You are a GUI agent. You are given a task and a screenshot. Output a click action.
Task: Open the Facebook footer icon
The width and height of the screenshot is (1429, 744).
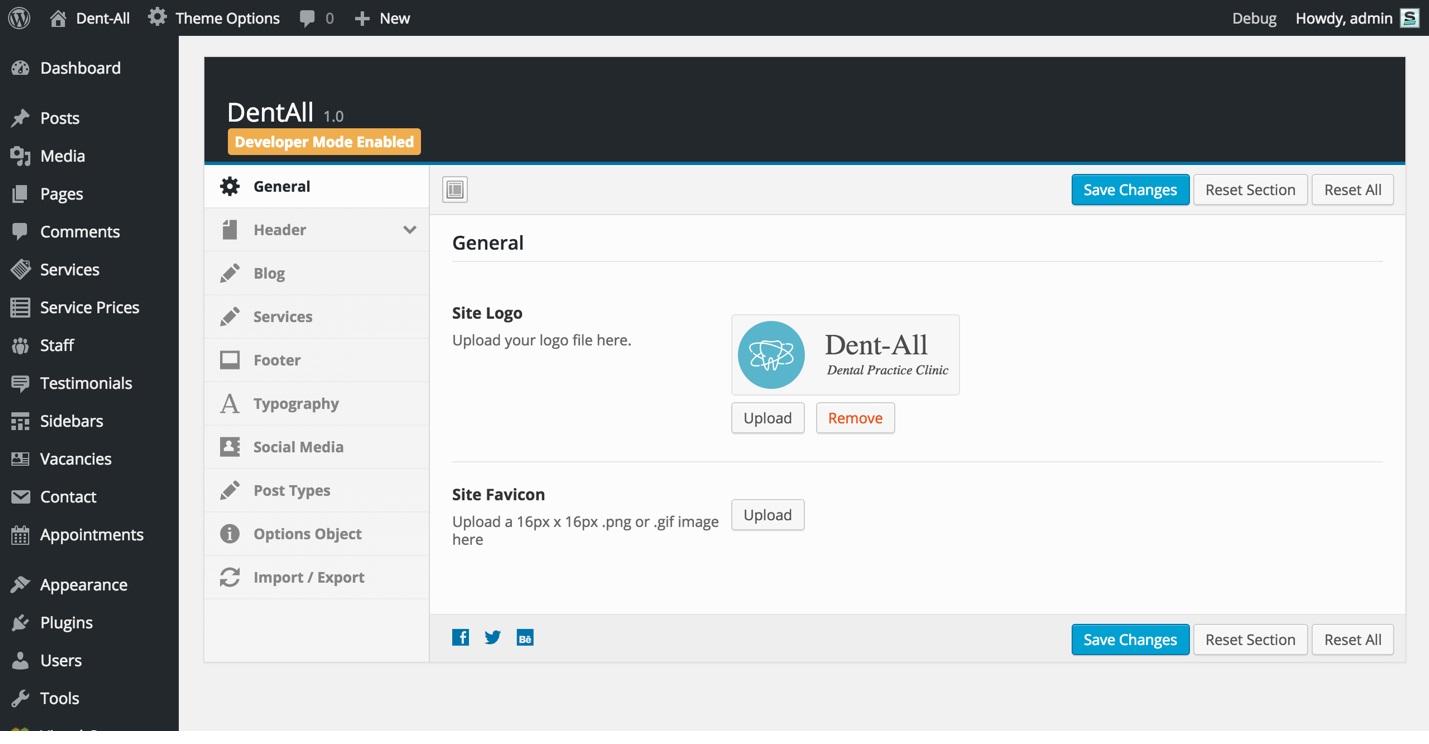pyautogui.click(x=461, y=638)
